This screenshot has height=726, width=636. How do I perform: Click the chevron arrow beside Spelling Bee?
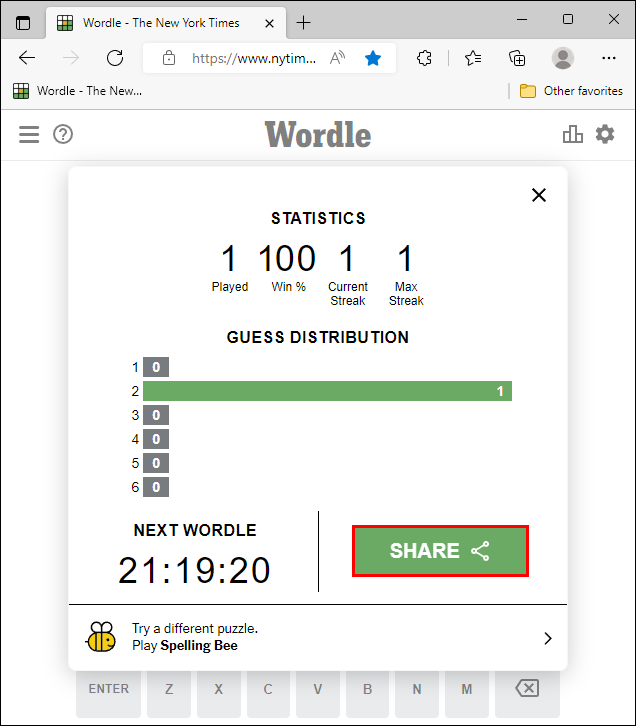click(x=548, y=638)
